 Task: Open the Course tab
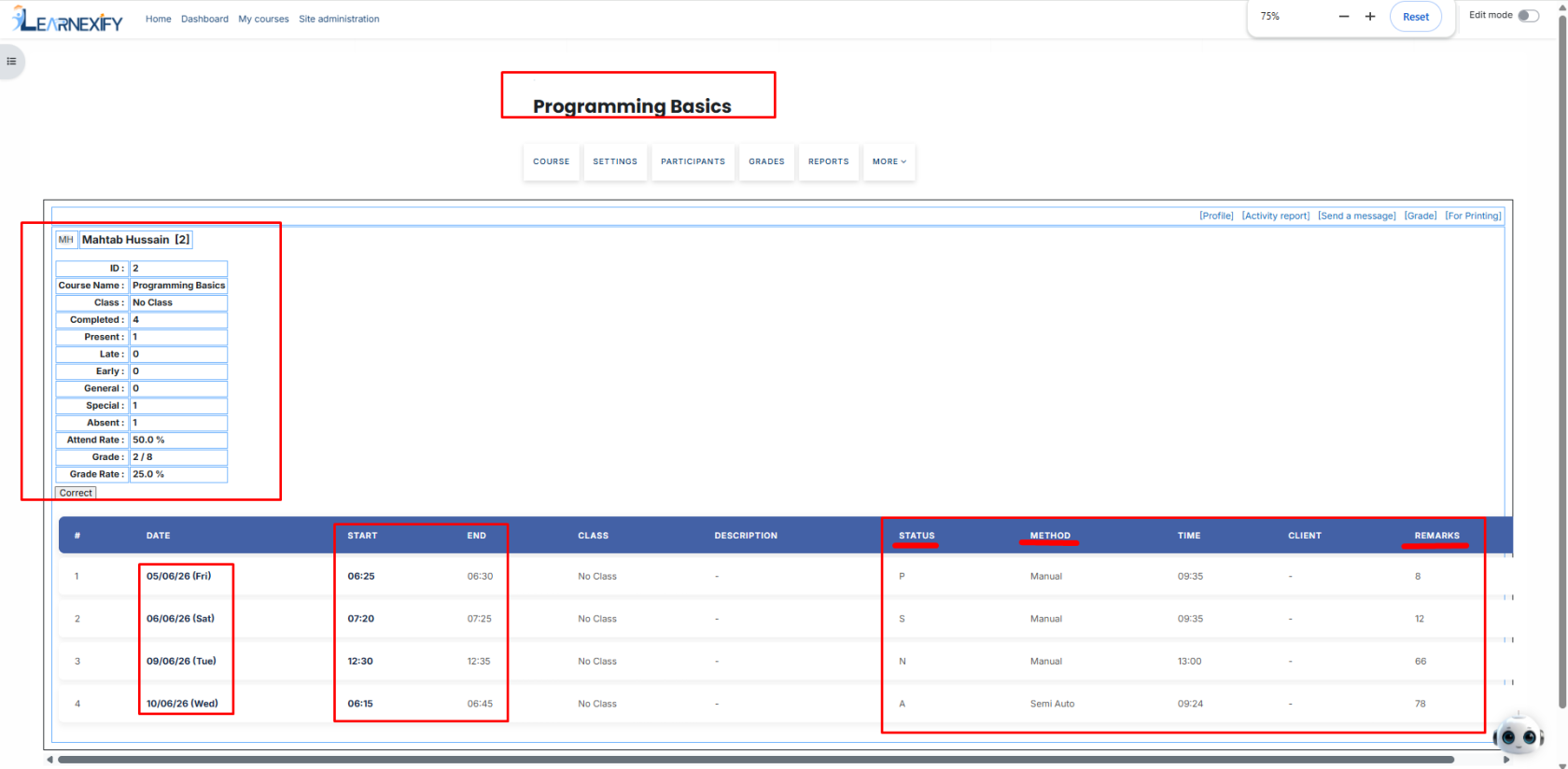coord(552,161)
